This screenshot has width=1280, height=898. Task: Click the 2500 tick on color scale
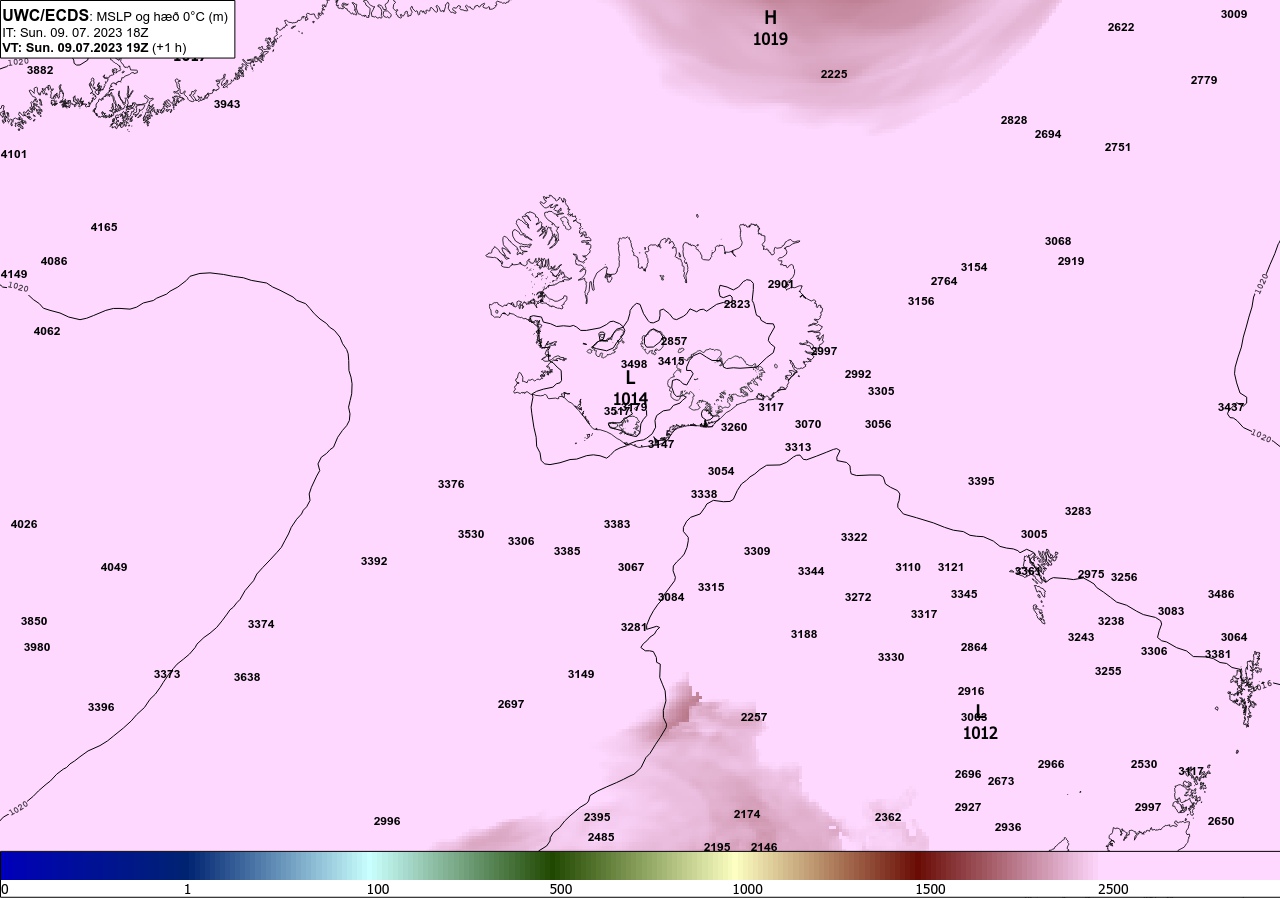point(1113,889)
